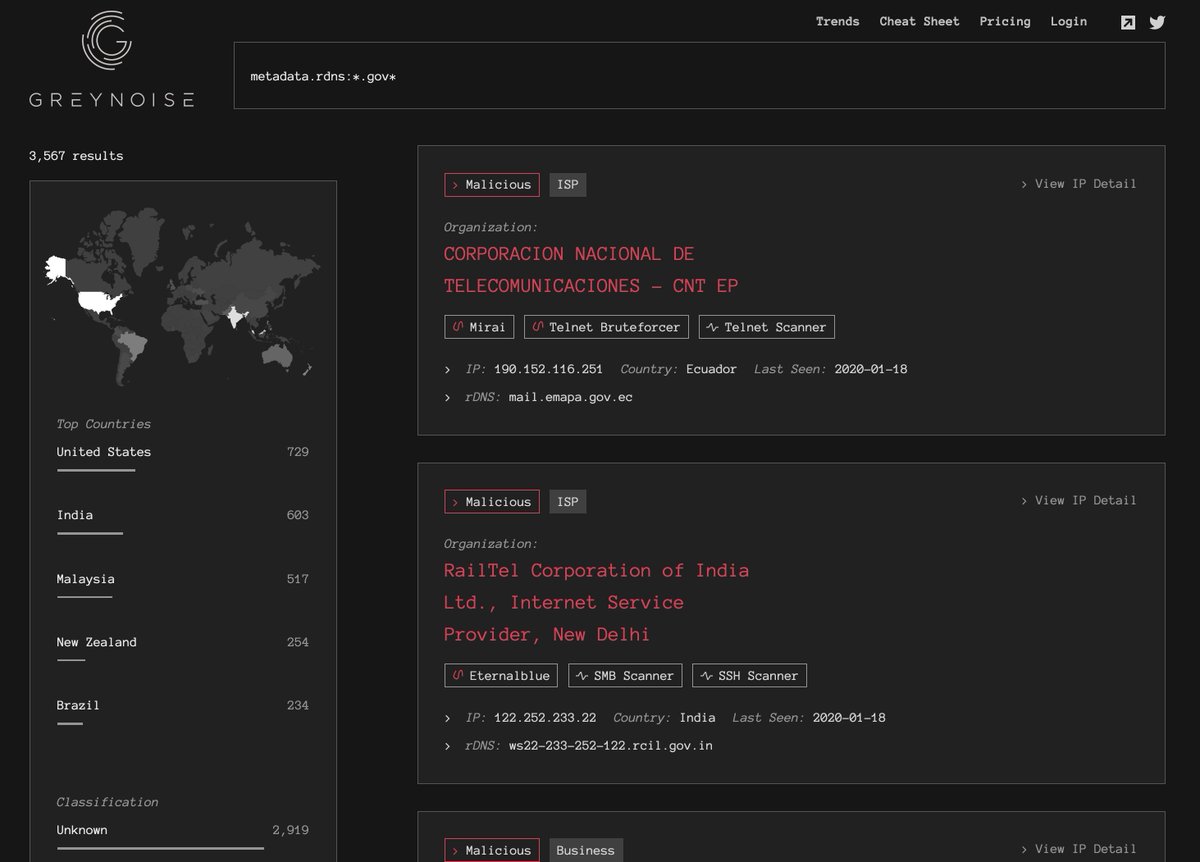The image size is (1200, 862).
Task: Click the world map of results
Action: coord(183,296)
